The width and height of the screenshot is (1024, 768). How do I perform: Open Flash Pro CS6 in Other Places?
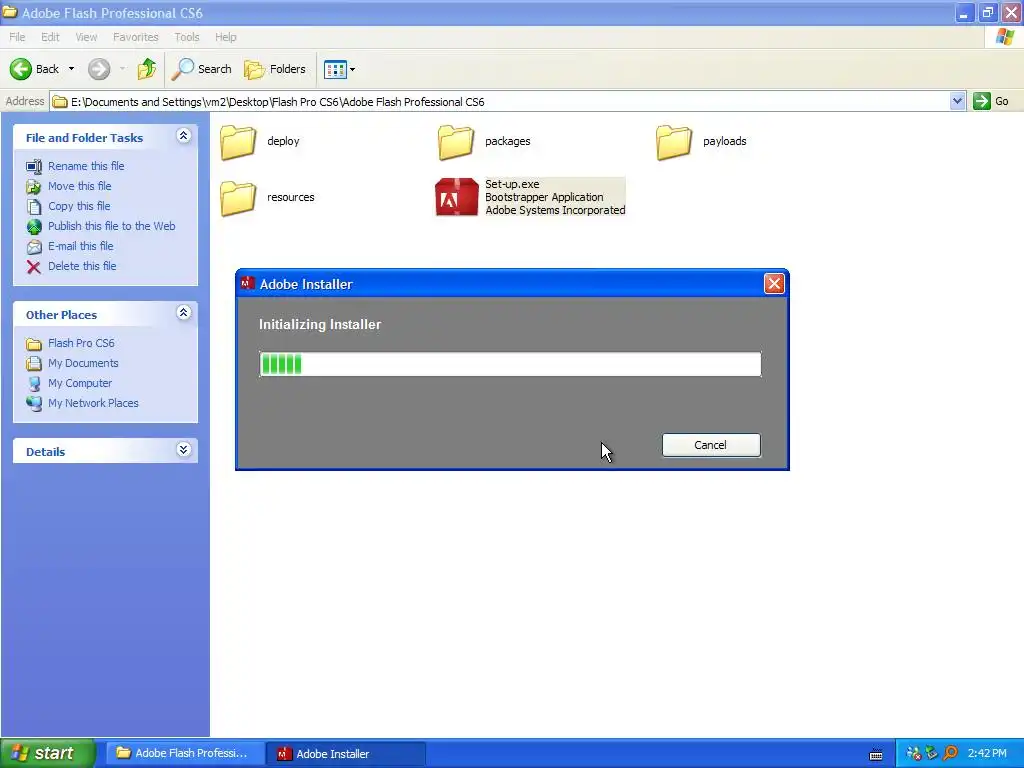click(81, 343)
